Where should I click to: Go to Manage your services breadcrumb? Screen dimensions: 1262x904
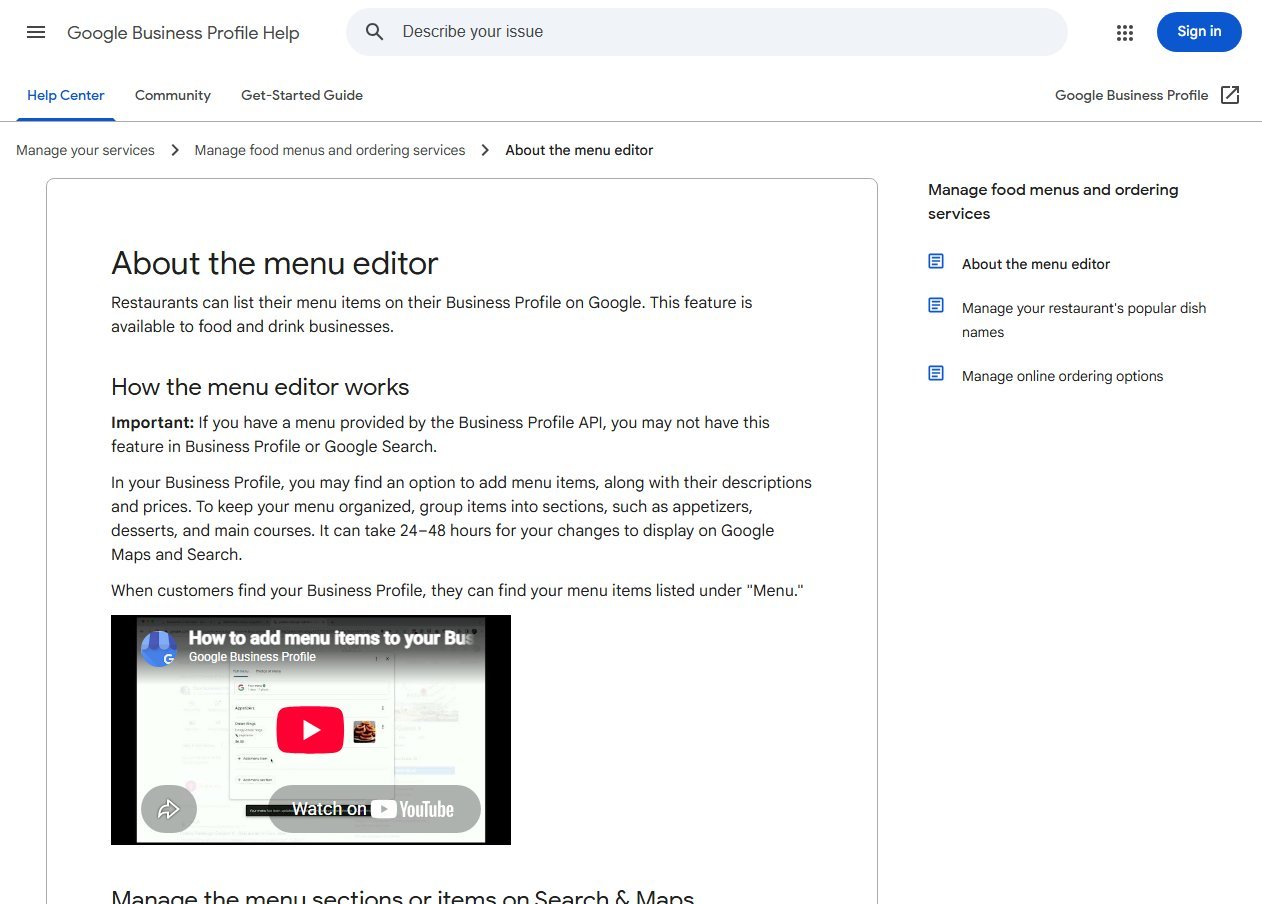pos(85,150)
